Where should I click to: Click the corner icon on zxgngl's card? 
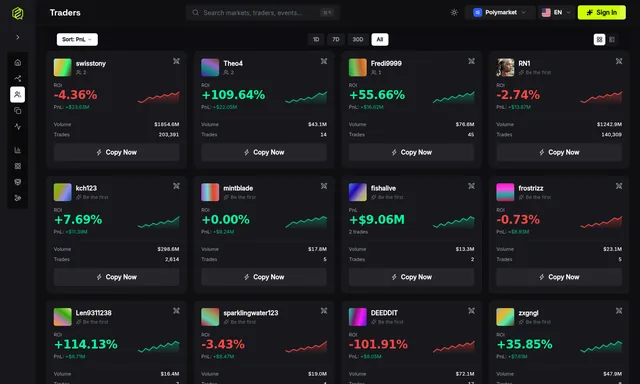click(x=619, y=311)
